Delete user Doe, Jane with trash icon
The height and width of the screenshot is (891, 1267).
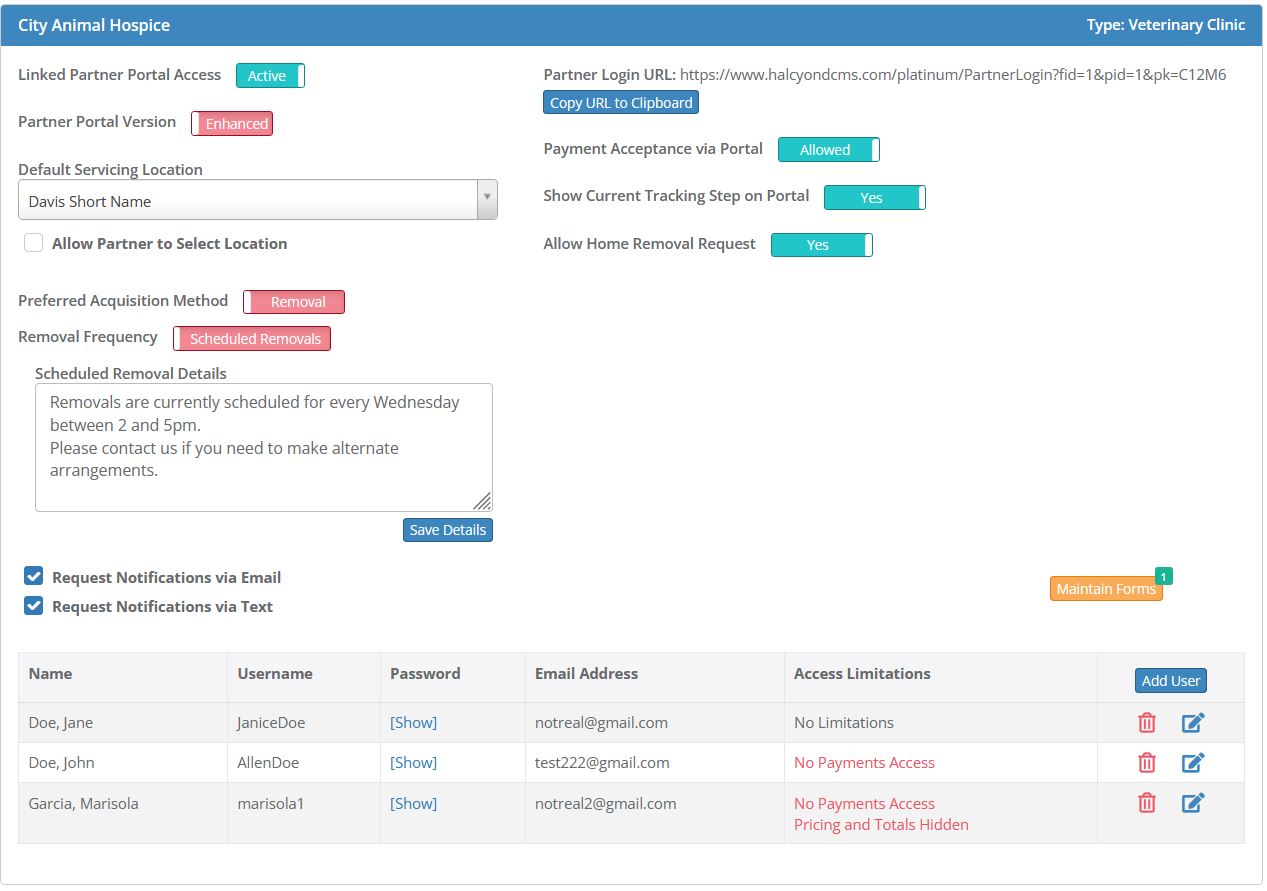tap(1146, 722)
